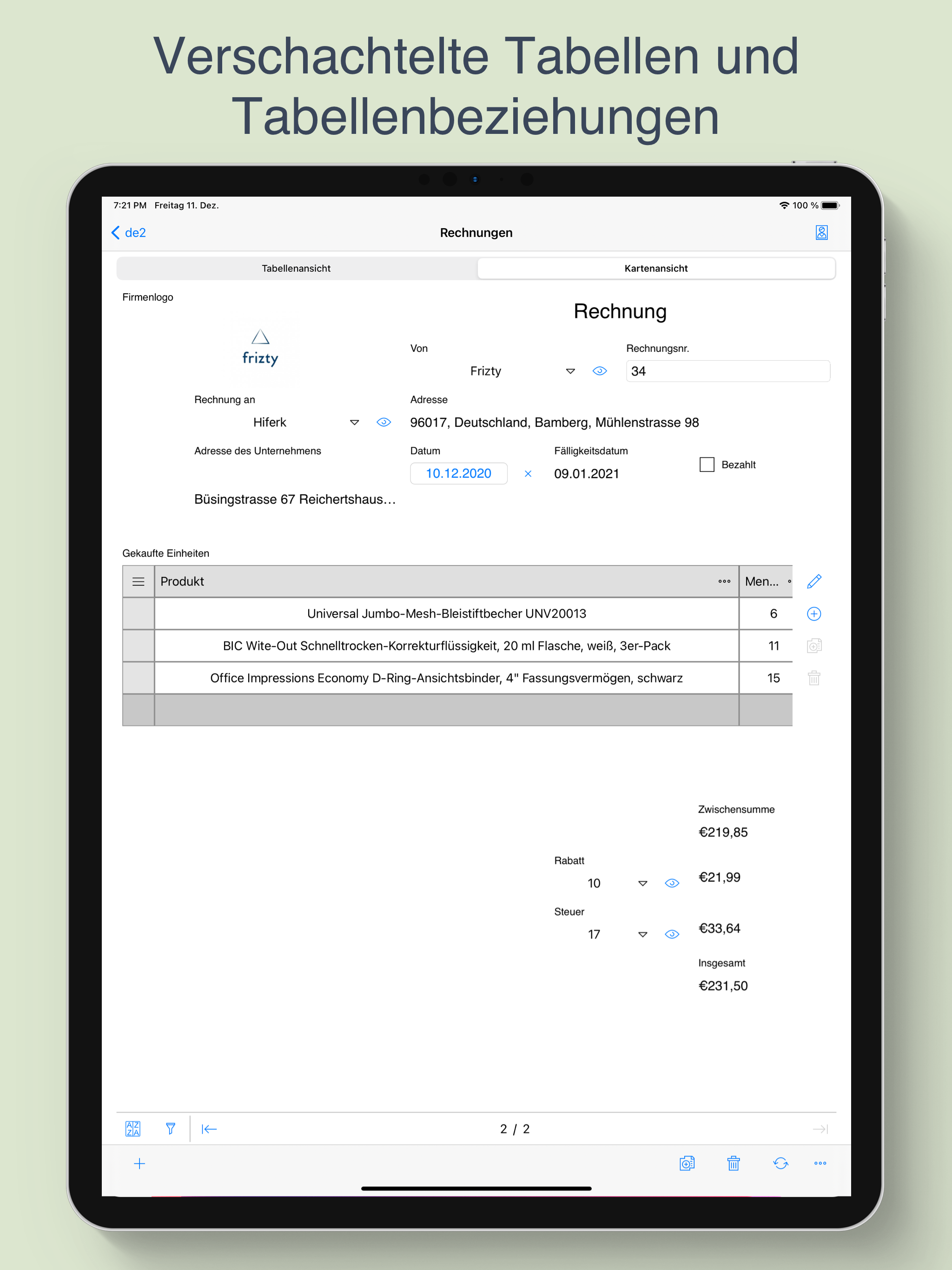The image size is (952, 1270).
Task: Open the filter funnel icon
Action: [171, 1129]
